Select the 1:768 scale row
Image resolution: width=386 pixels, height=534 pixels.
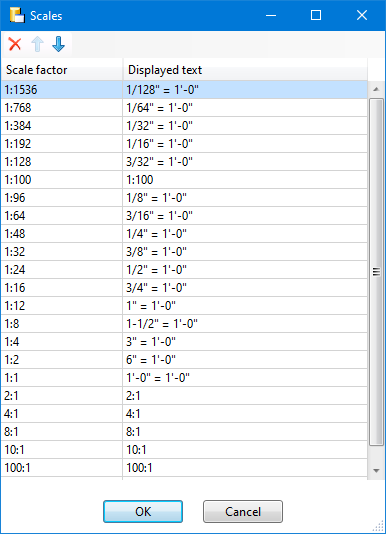(x=184, y=108)
